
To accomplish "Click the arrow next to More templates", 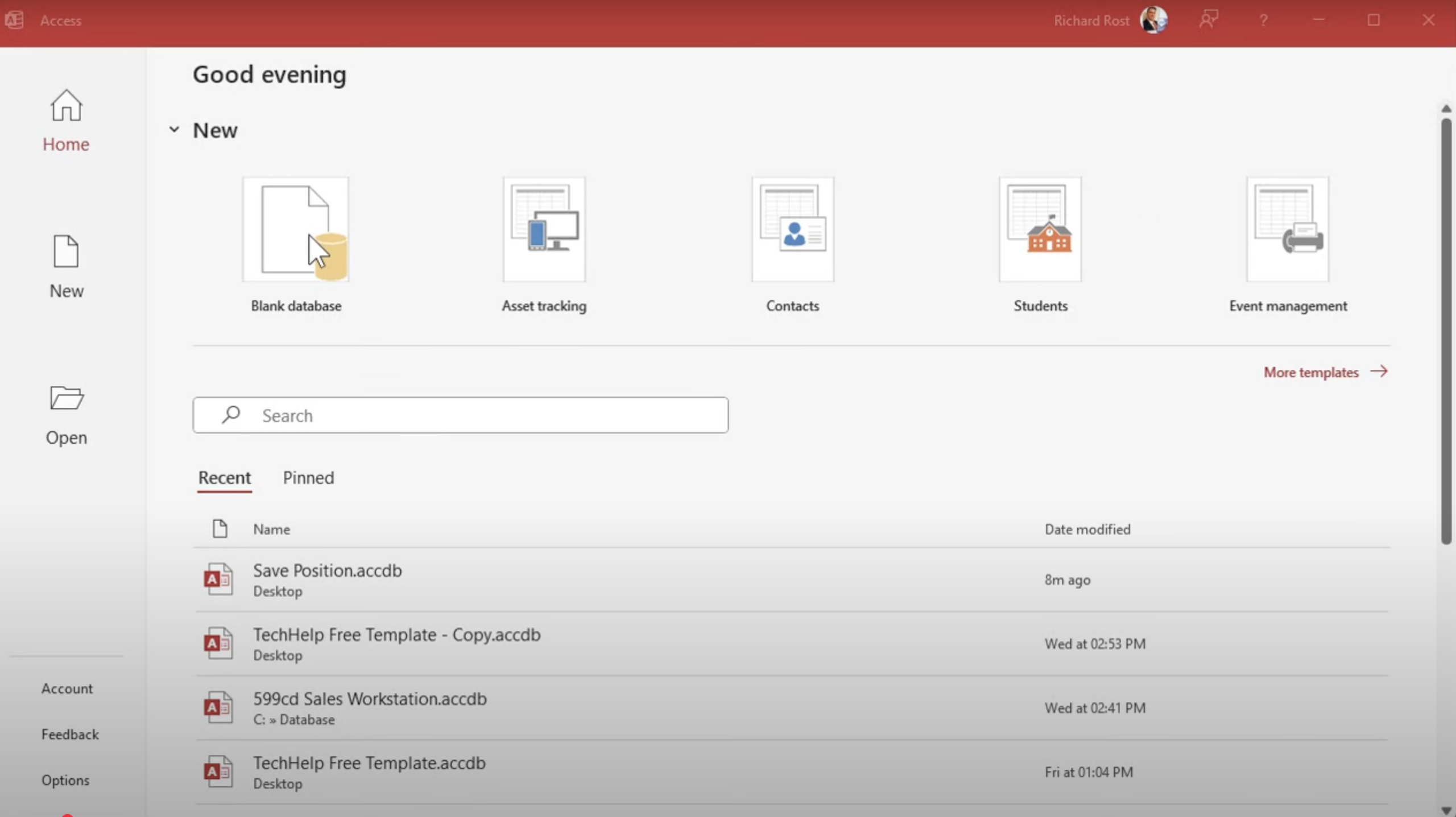I will pyautogui.click(x=1379, y=372).
